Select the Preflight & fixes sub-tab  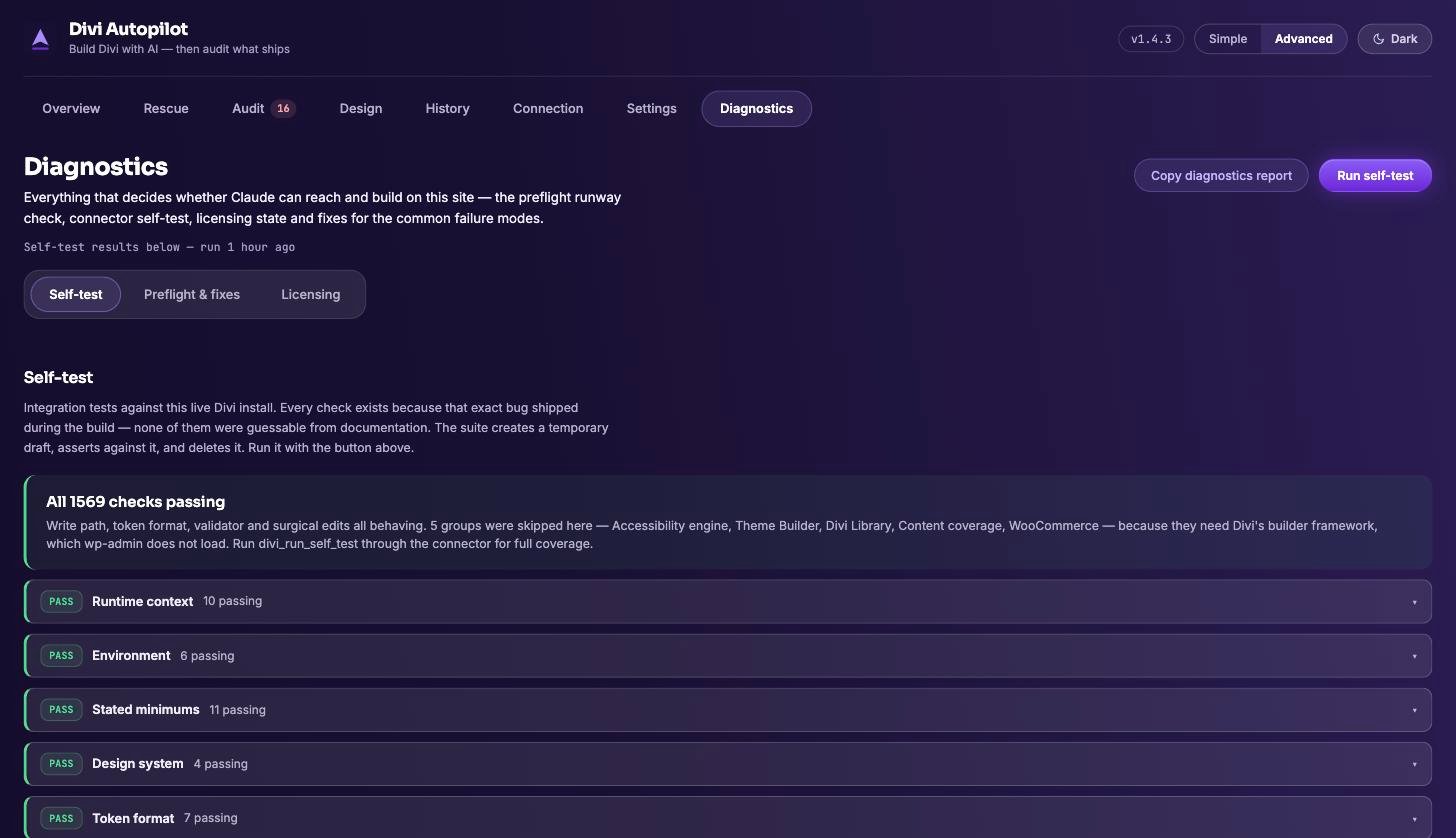192,294
